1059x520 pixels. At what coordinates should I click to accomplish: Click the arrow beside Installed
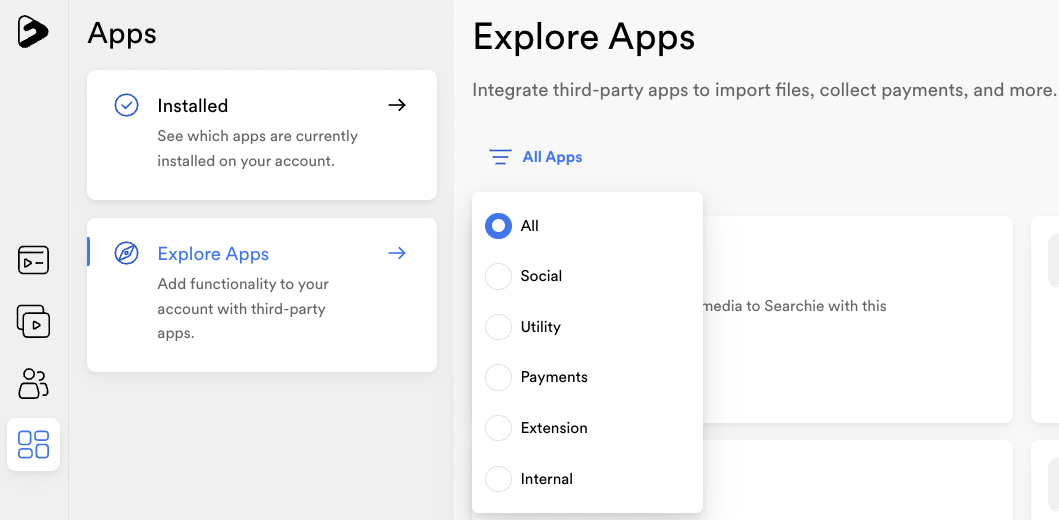pos(397,105)
